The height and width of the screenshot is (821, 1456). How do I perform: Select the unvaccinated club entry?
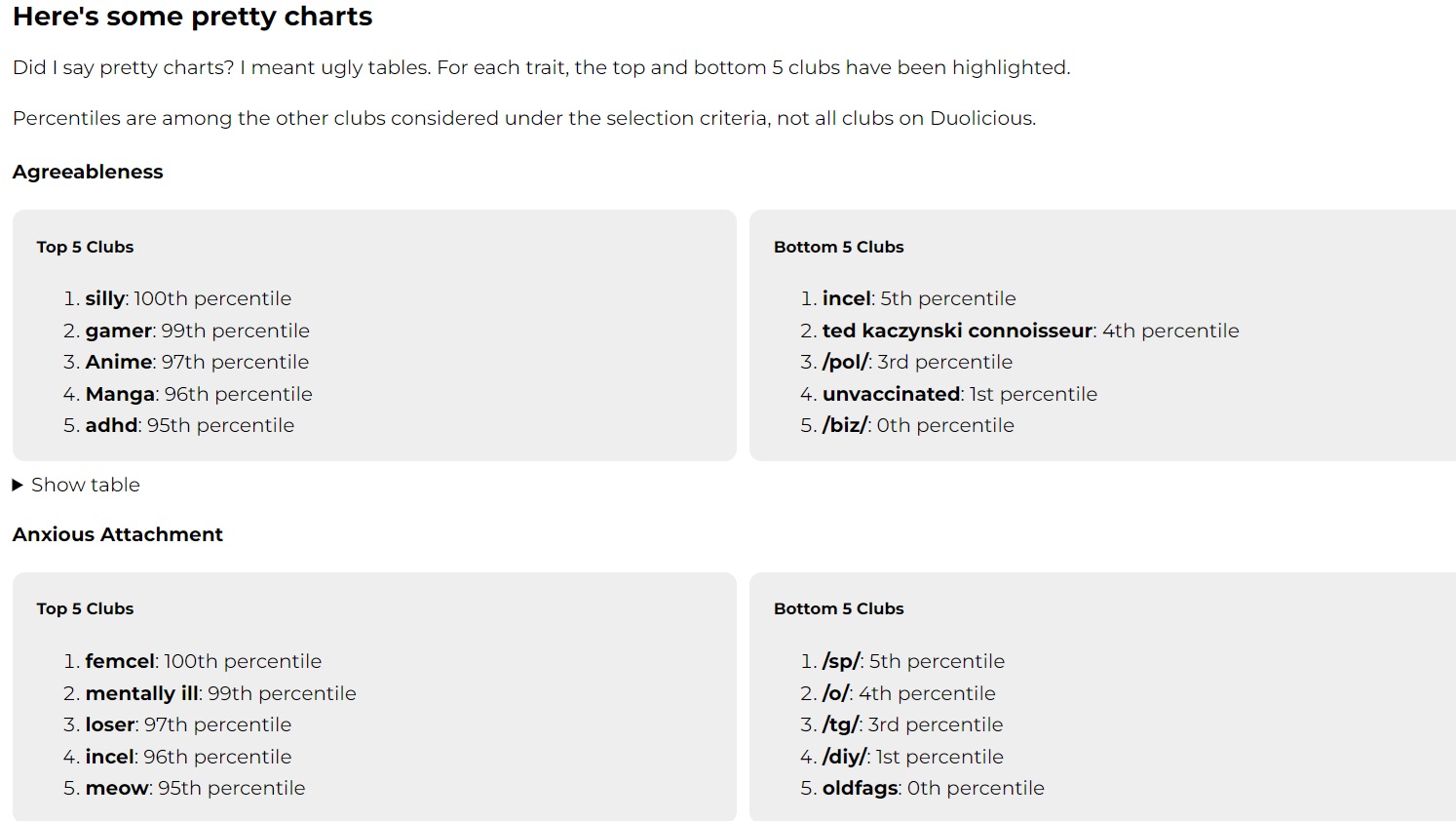click(x=892, y=394)
